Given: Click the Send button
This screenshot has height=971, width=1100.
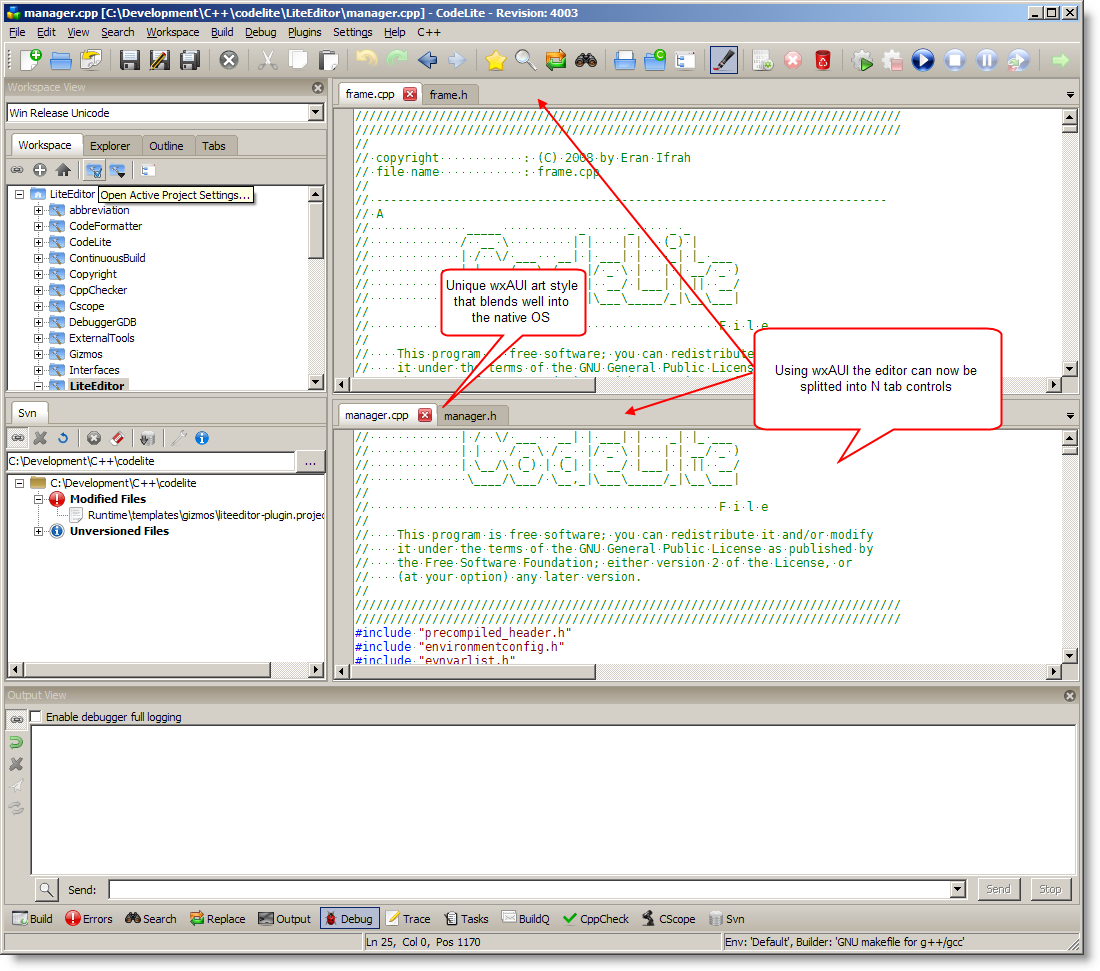Looking at the screenshot, I should [x=998, y=890].
